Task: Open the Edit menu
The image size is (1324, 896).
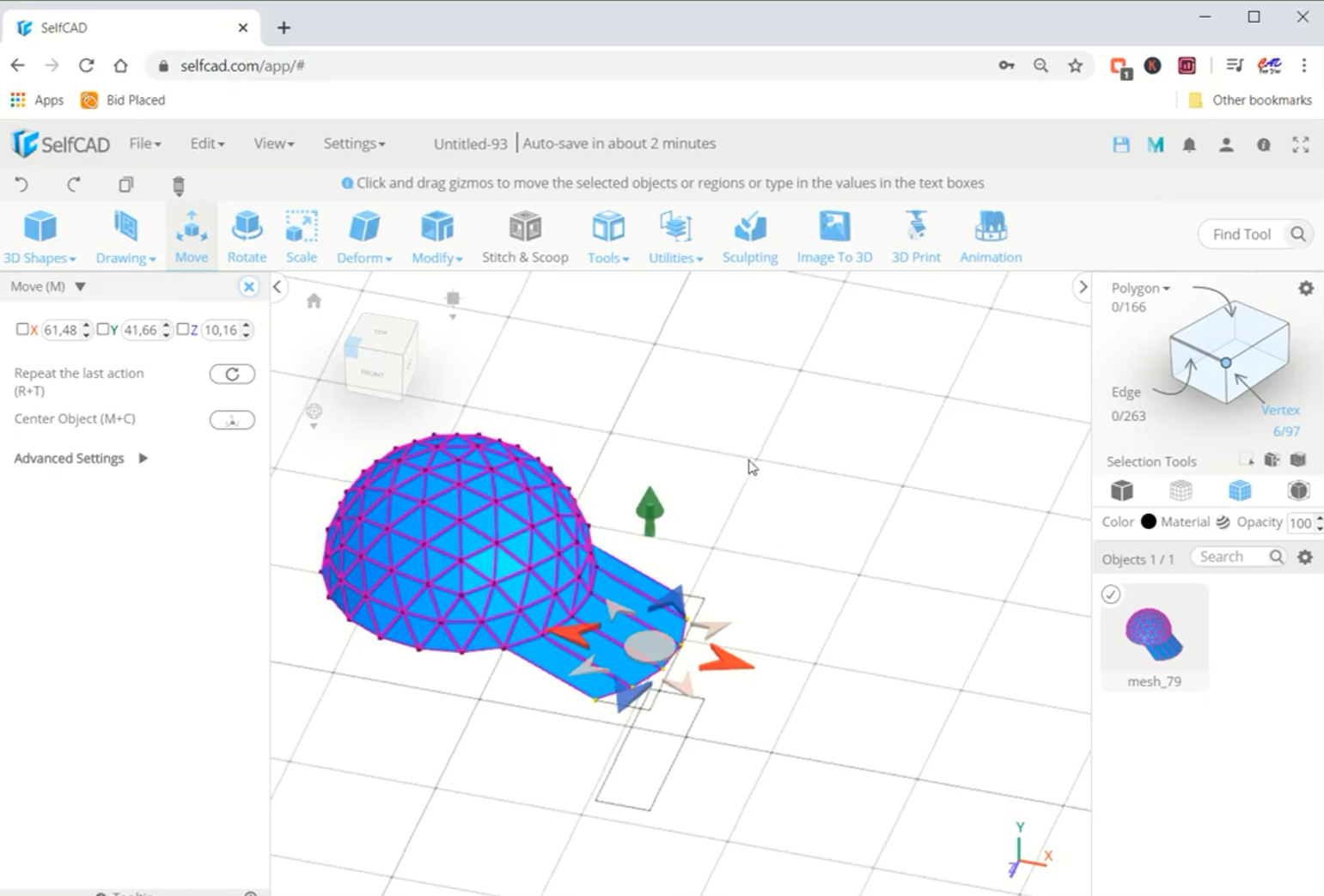Action: (207, 143)
